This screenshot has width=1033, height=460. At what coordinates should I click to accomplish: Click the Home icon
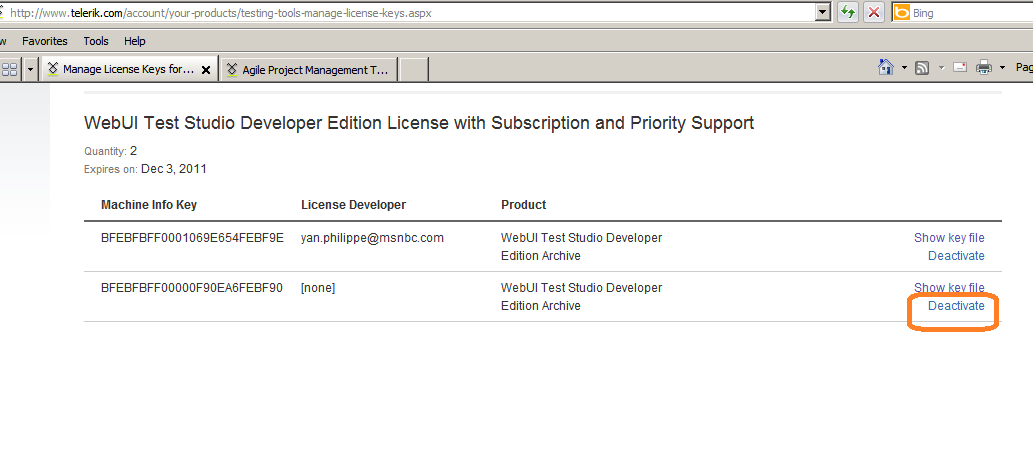click(886, 67)
